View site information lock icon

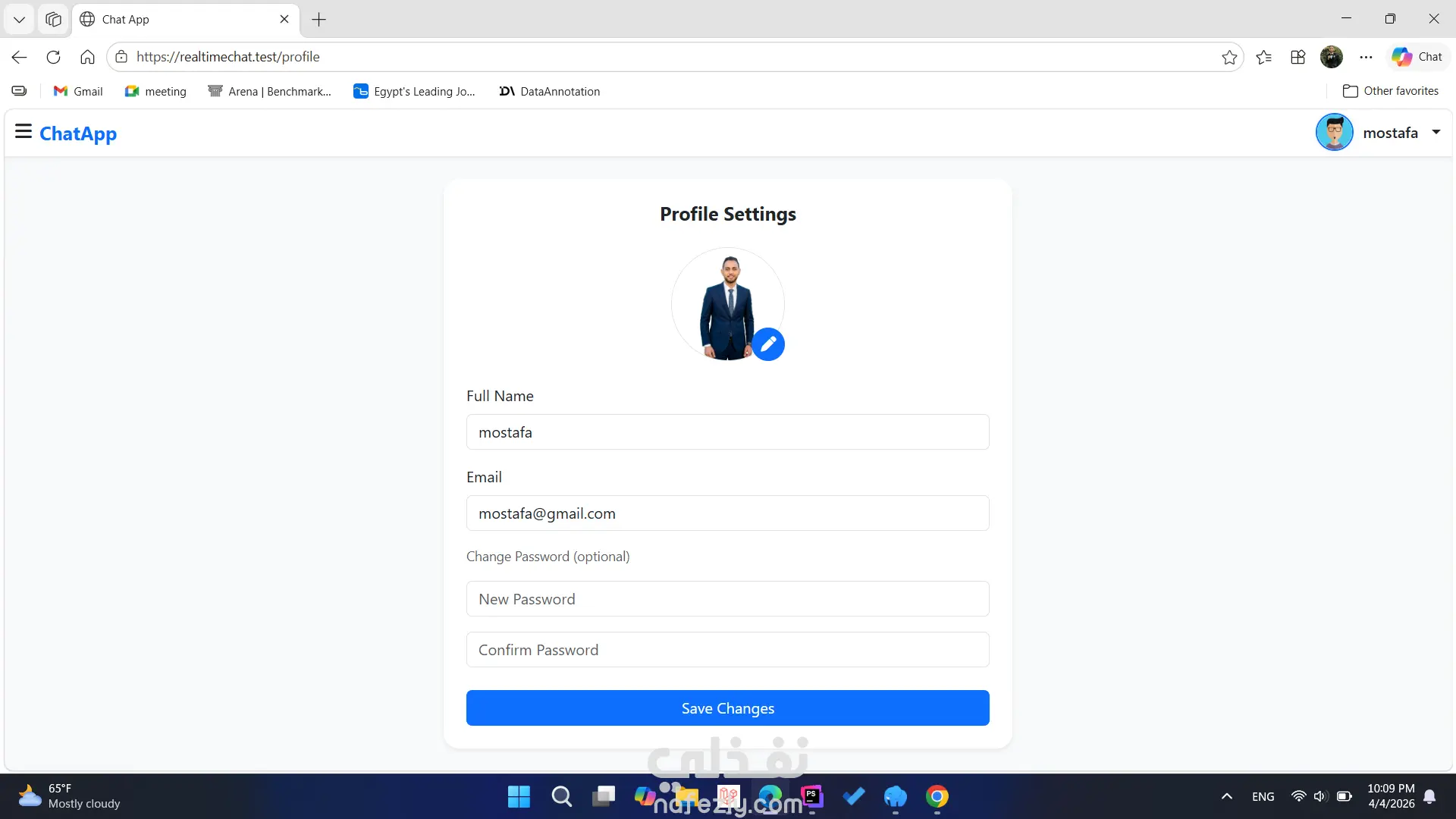pyautogui.click(x=121, y=57)
